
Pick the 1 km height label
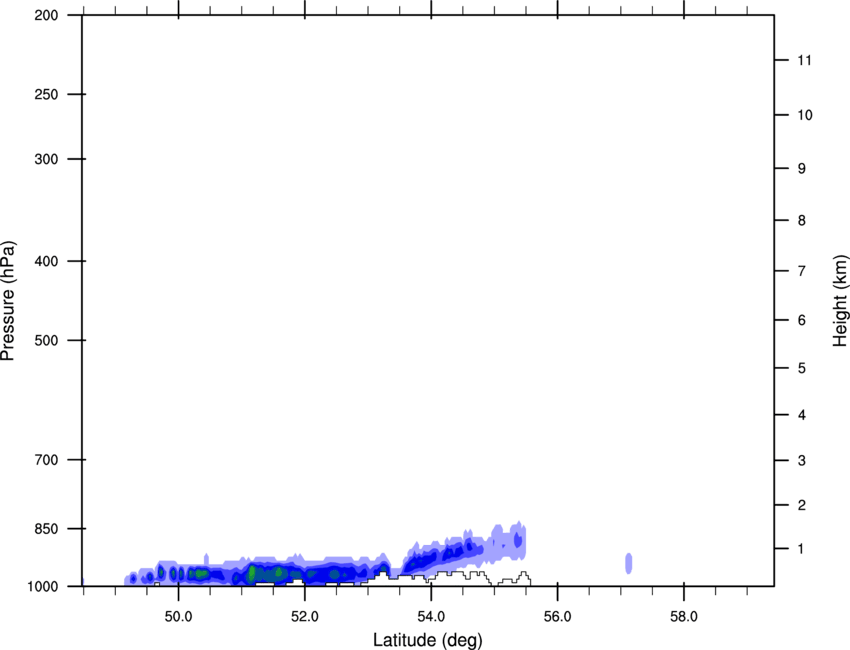[801, 549]
